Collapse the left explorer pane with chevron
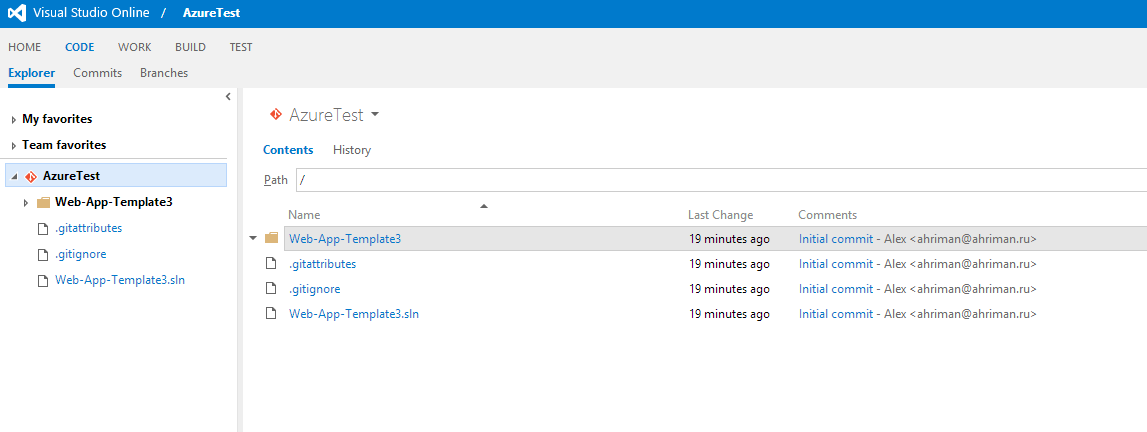The width and height of the screenshot is (1147, 432). 228,96
